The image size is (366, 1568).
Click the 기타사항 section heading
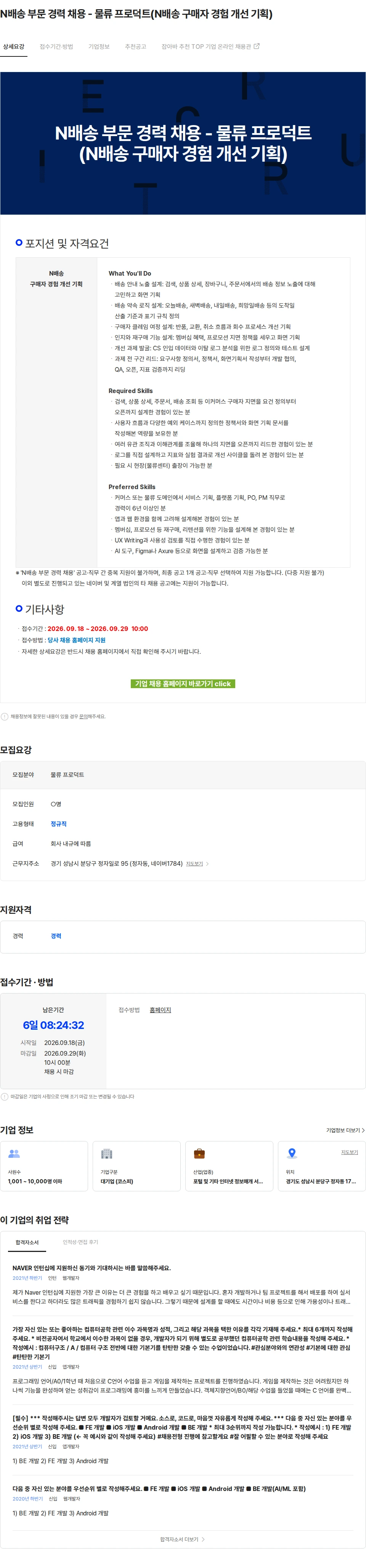click(x=45, y=609)
